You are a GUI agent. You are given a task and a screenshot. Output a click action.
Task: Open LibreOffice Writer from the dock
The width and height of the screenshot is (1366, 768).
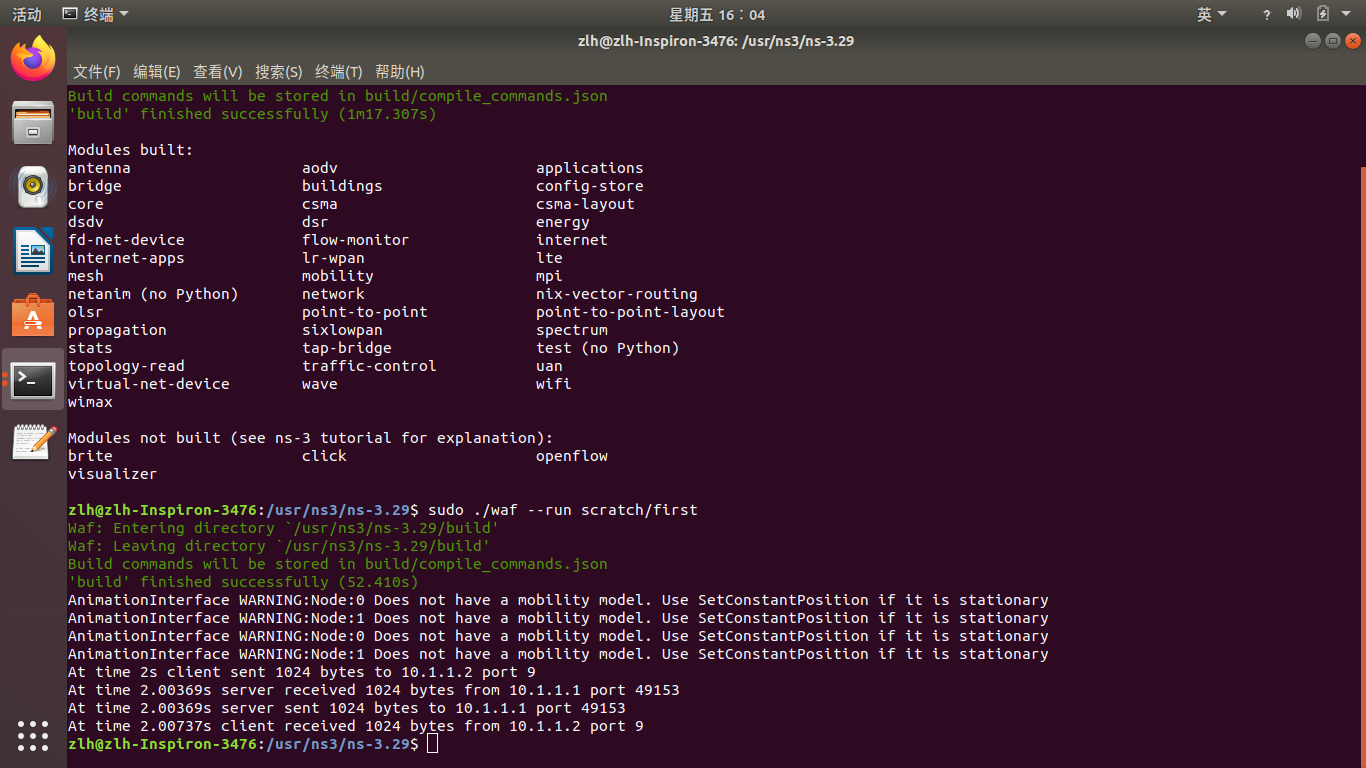(x=33, y=250)
